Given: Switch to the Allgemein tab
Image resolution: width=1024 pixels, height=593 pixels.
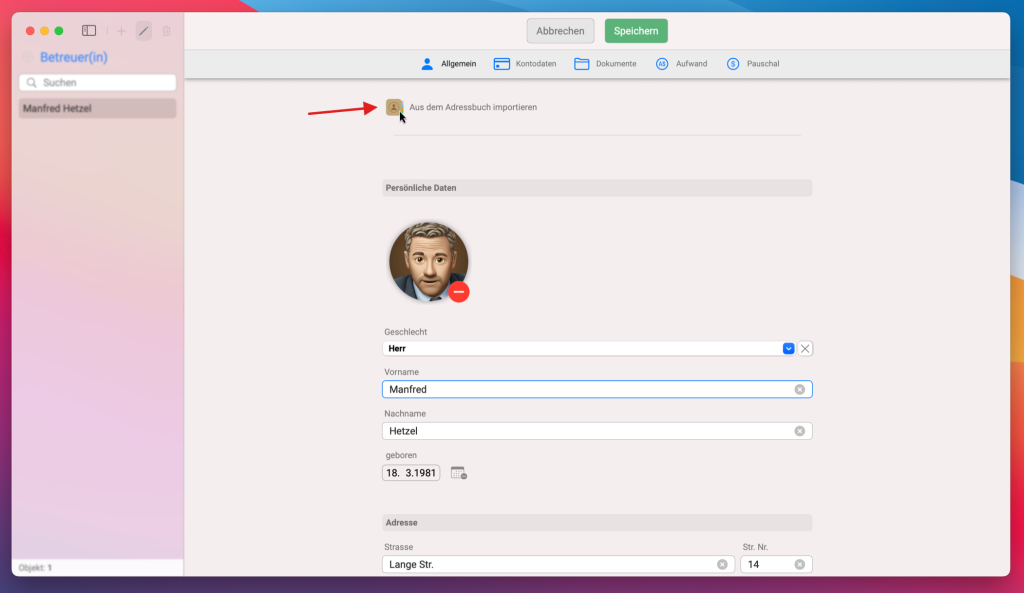Looking at the screenshot, I should point(449,64).
